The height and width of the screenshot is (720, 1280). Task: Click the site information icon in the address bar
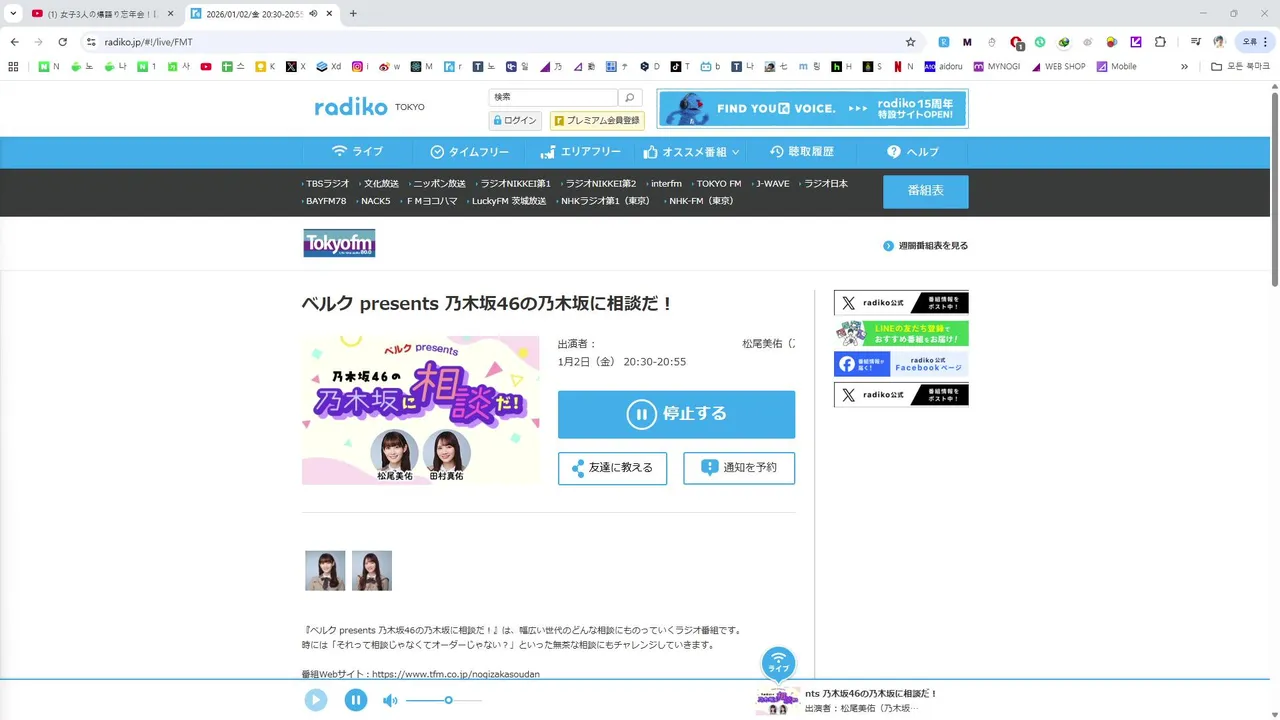[91, 42]
